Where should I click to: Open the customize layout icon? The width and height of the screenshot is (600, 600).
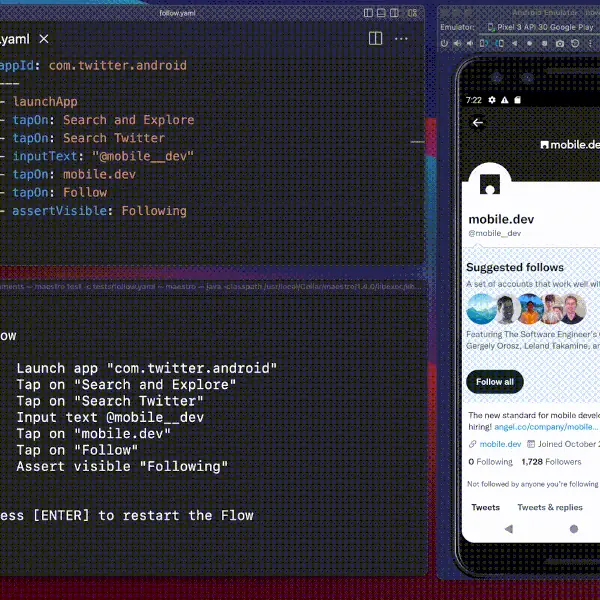[x=414, y=13]
